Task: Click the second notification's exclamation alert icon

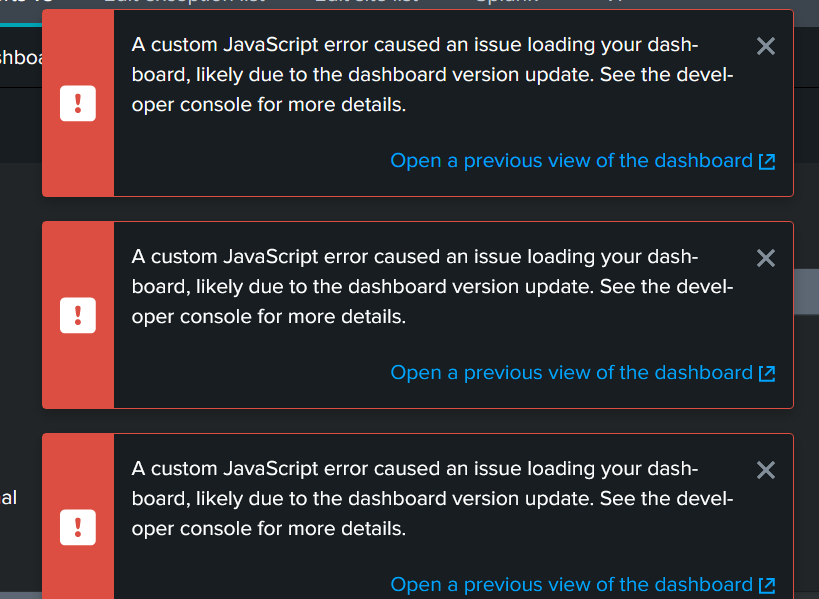Action: 78,315
